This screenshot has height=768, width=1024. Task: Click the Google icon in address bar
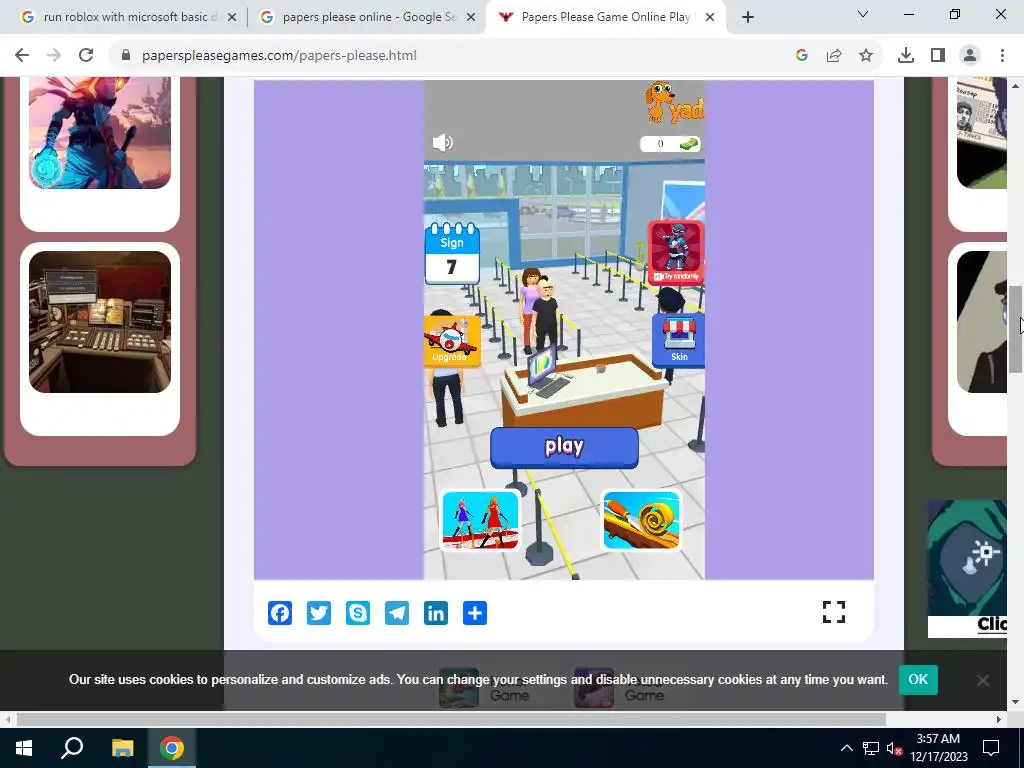(802, 56)
